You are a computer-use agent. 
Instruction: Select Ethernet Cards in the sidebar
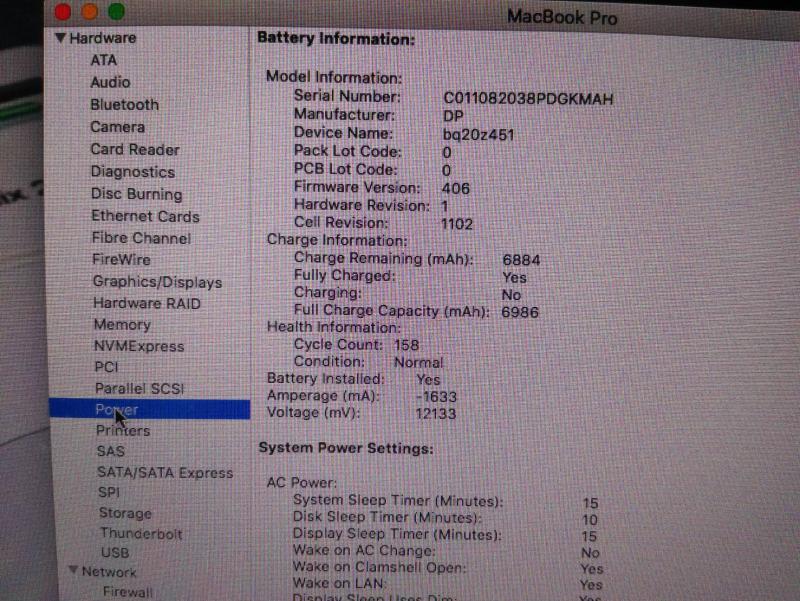tap(145, 216)
